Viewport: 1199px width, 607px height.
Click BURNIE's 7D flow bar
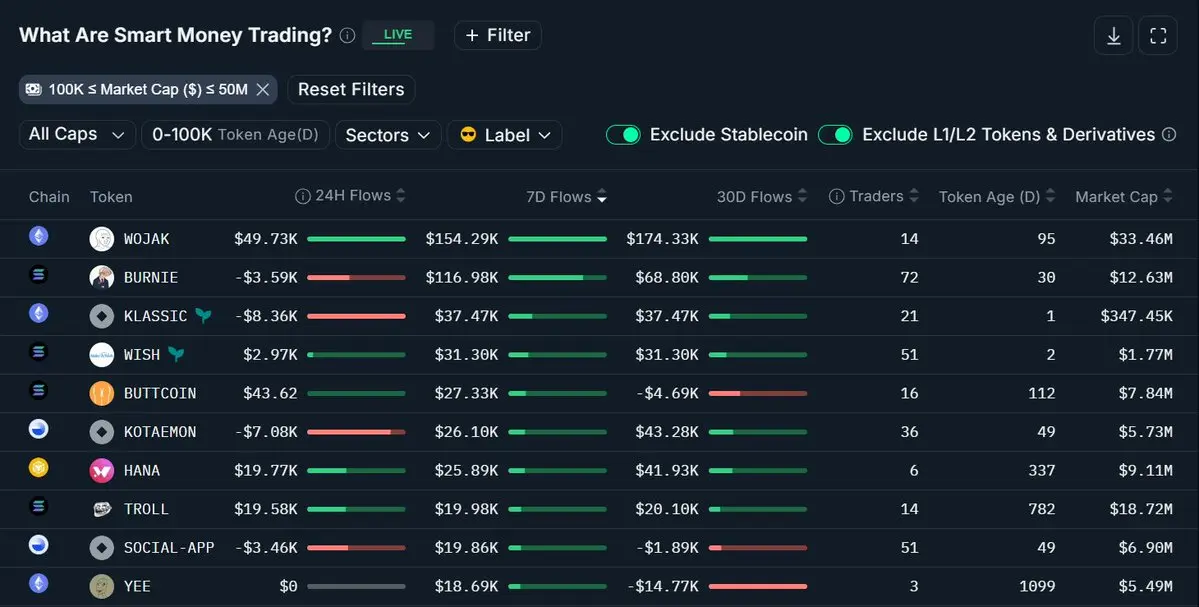557,278
